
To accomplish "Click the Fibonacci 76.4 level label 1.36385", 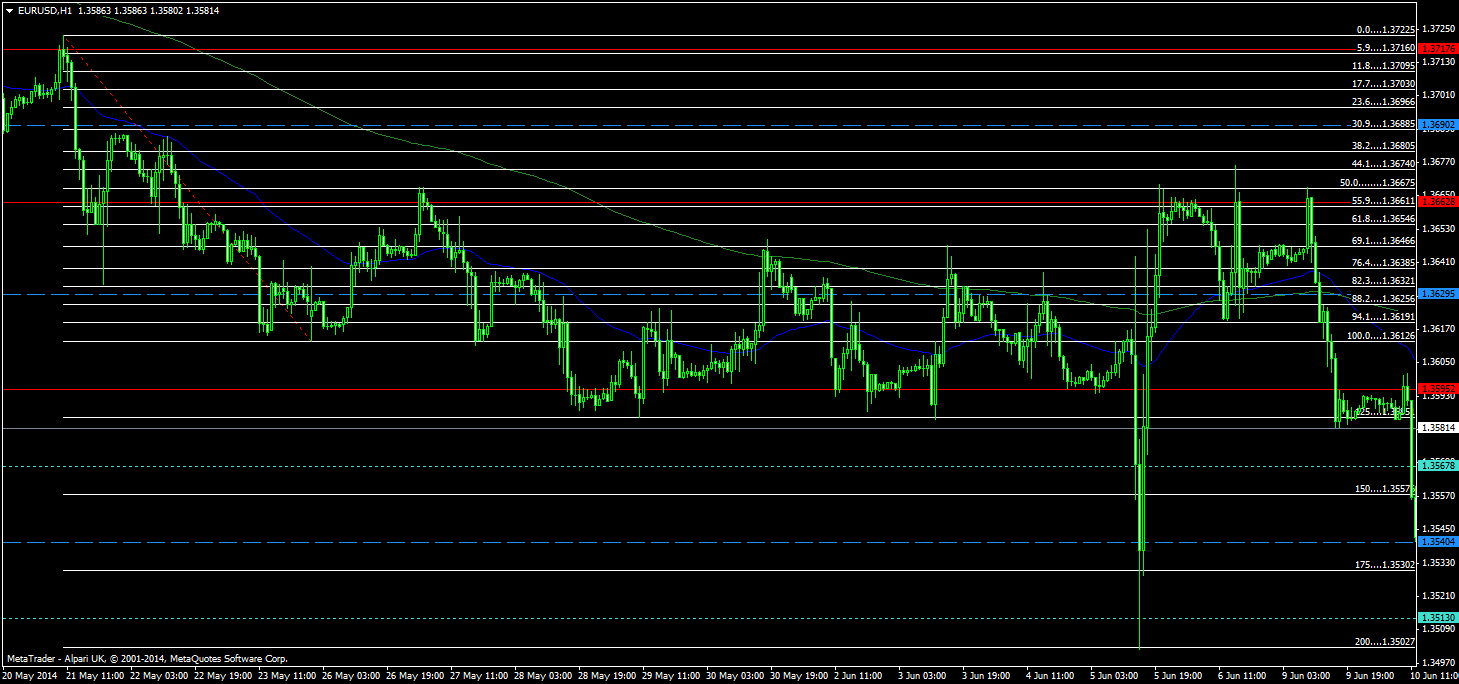I will 1383,262.
